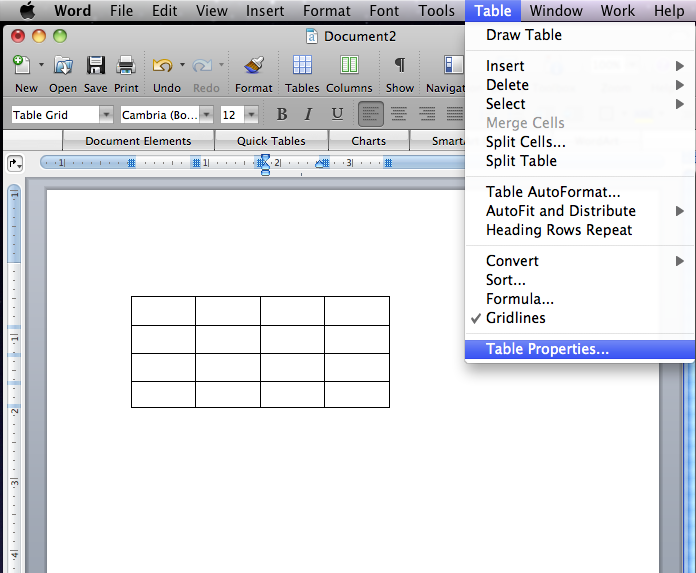Screen dimensions: 696x573
Task: Click the right indent marker on ruler
Action: tap(320, 164)
